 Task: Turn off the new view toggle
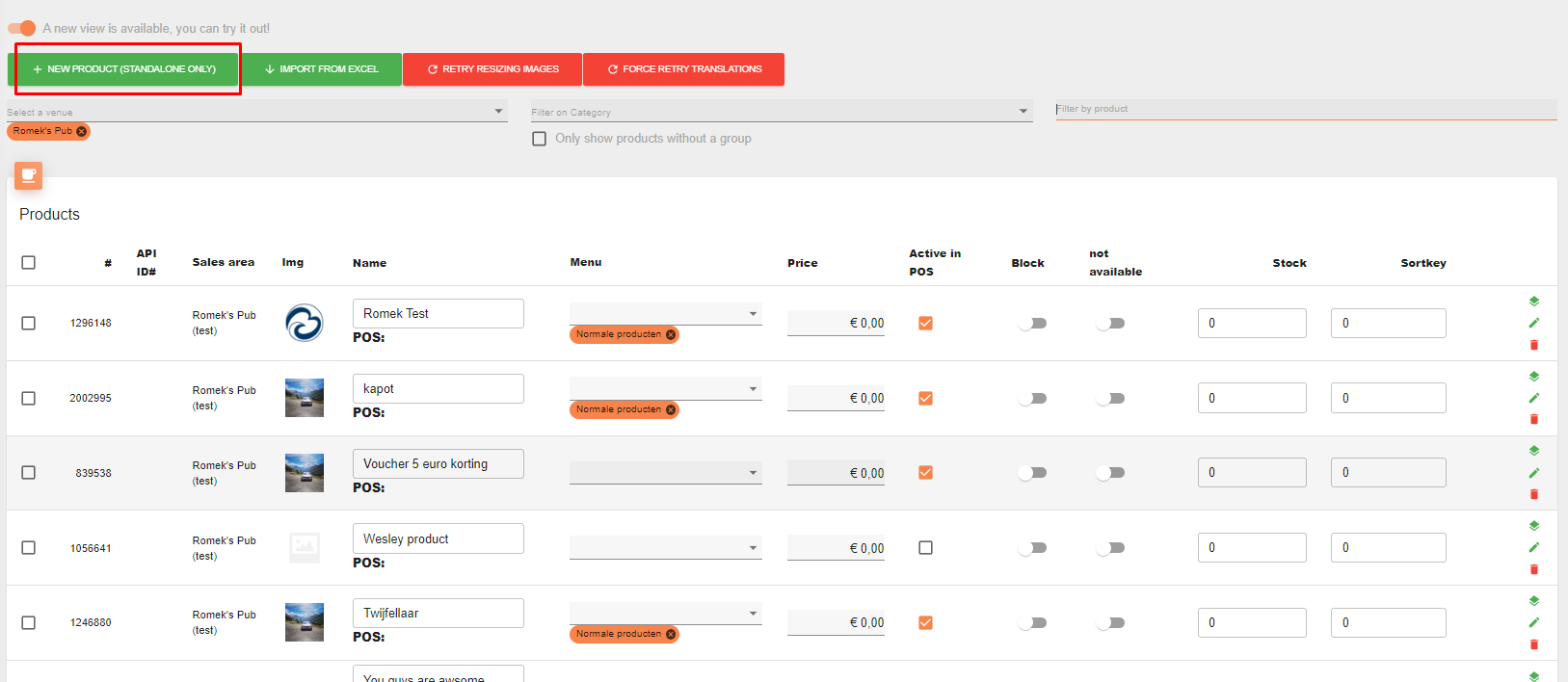coord(22,28)
